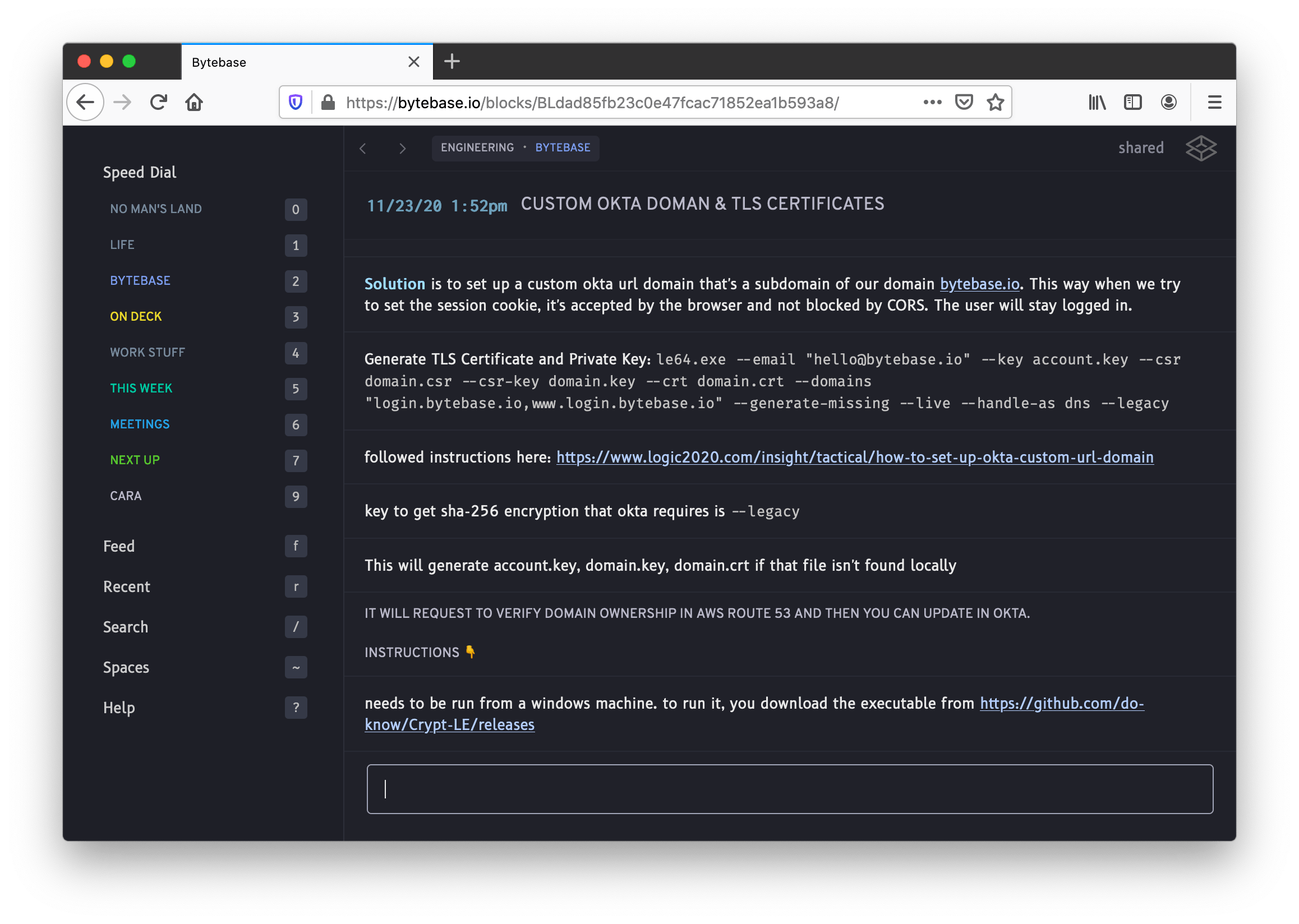The height and width of the screenshot is (924, 1299).
Task: Bookmark this page with the star icon
Action: tap(996, 103)
